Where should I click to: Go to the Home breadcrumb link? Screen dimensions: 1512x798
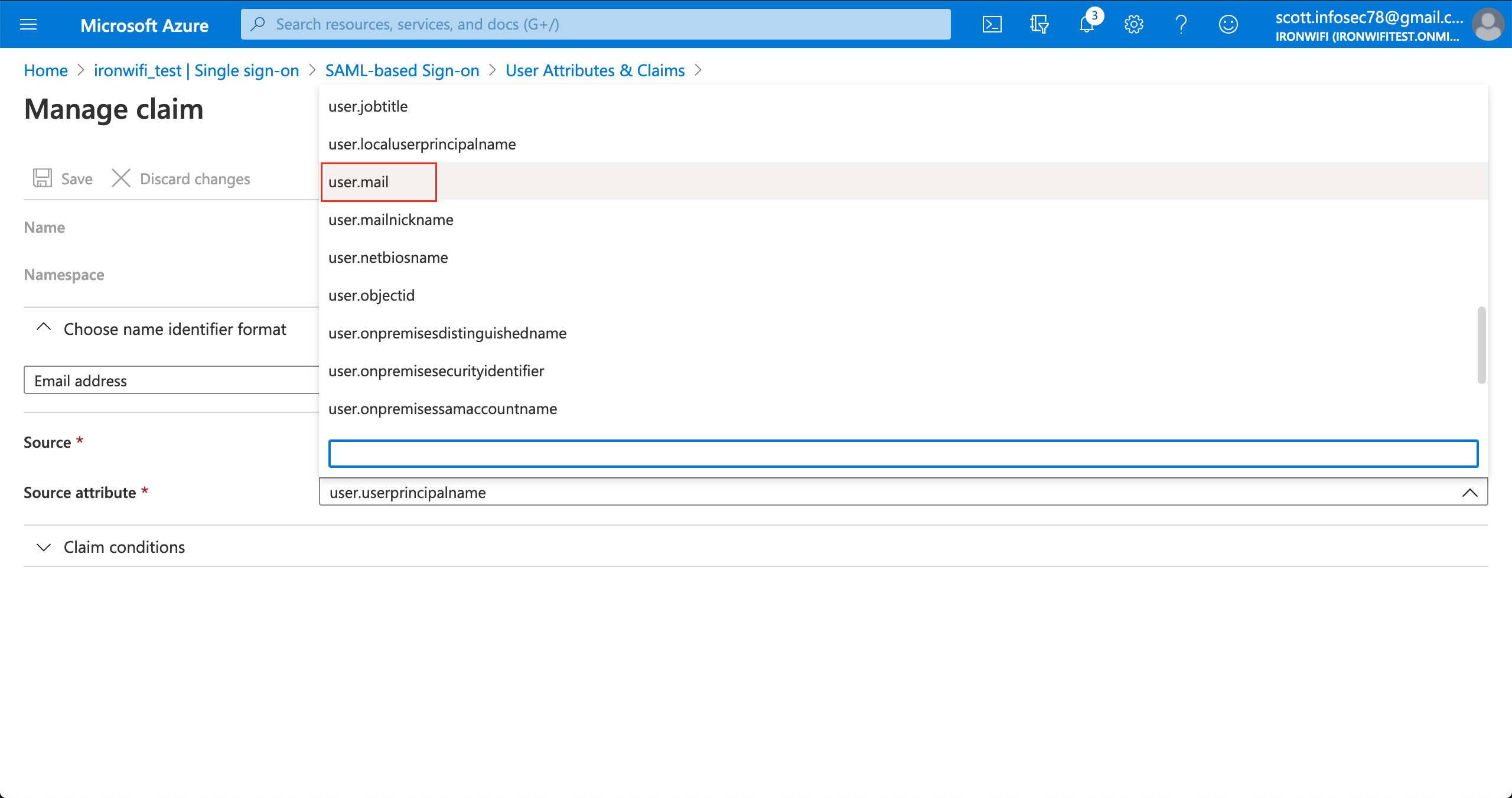[x=45, y=70]
